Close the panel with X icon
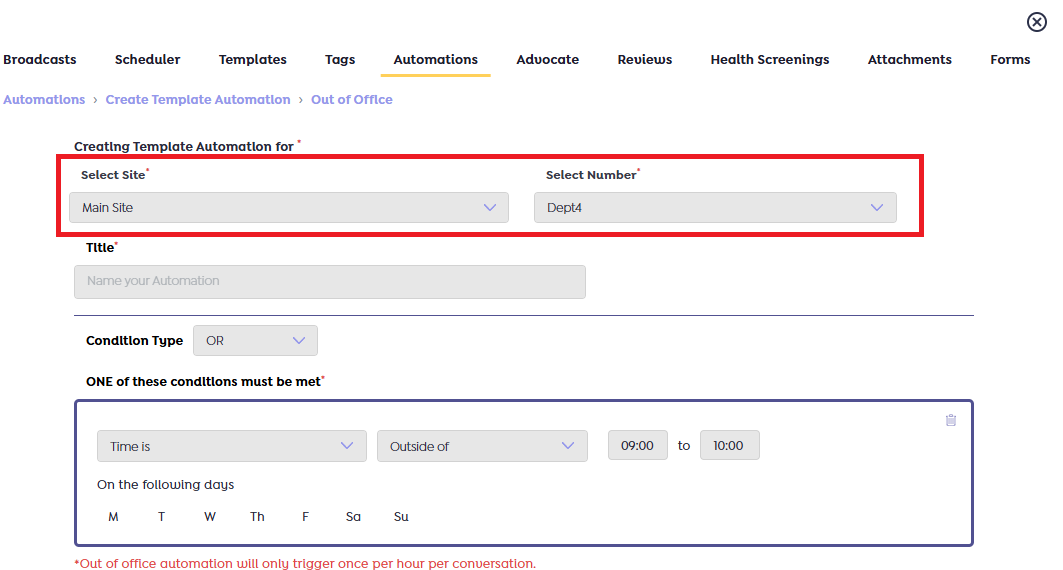 pyautogui.click(x=1036, y=22)
